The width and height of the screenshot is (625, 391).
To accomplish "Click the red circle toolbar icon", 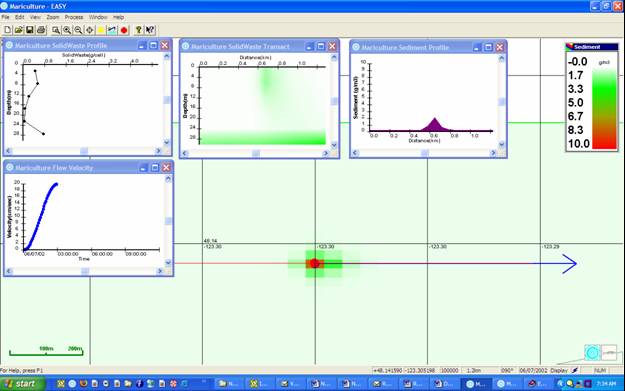I will 124,30.
